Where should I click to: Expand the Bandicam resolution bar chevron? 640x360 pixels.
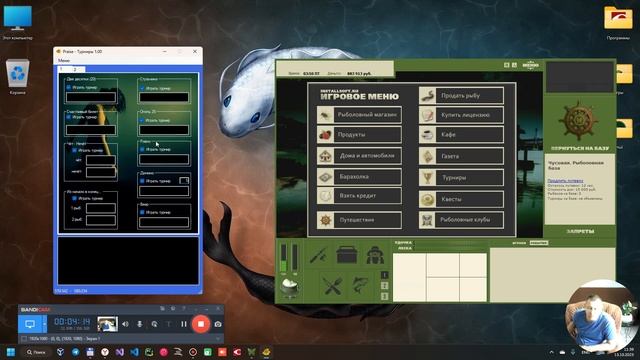(218, 339)
